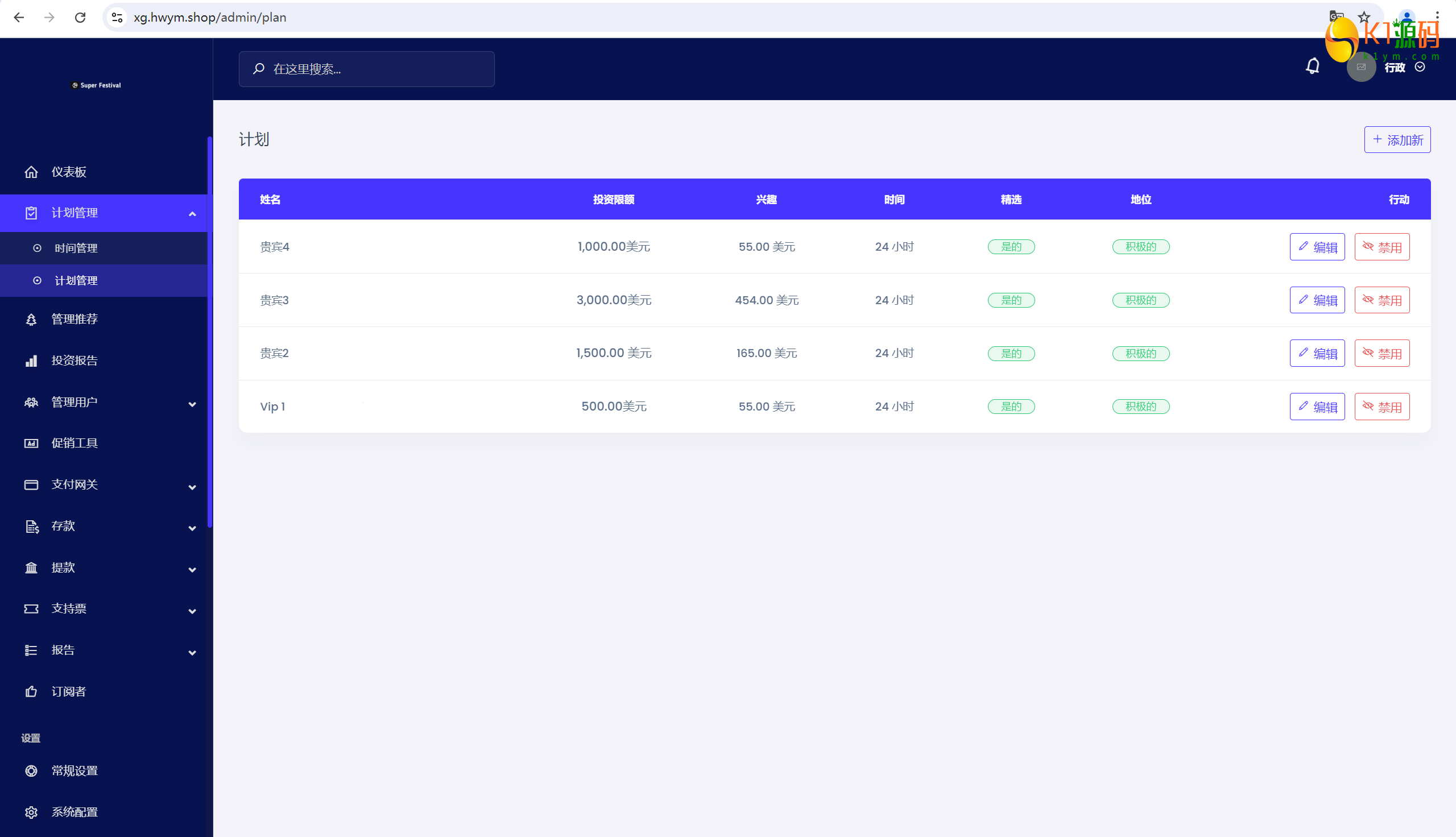This screenshot has width=1456, height=837.
Task: Bookmark page with star icon
Action: [1364, 17]
